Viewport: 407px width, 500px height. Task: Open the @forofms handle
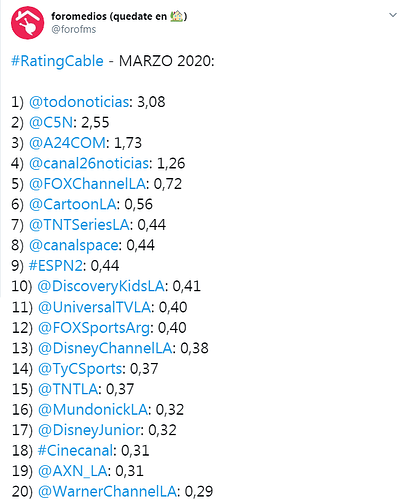tap(73, 29)
